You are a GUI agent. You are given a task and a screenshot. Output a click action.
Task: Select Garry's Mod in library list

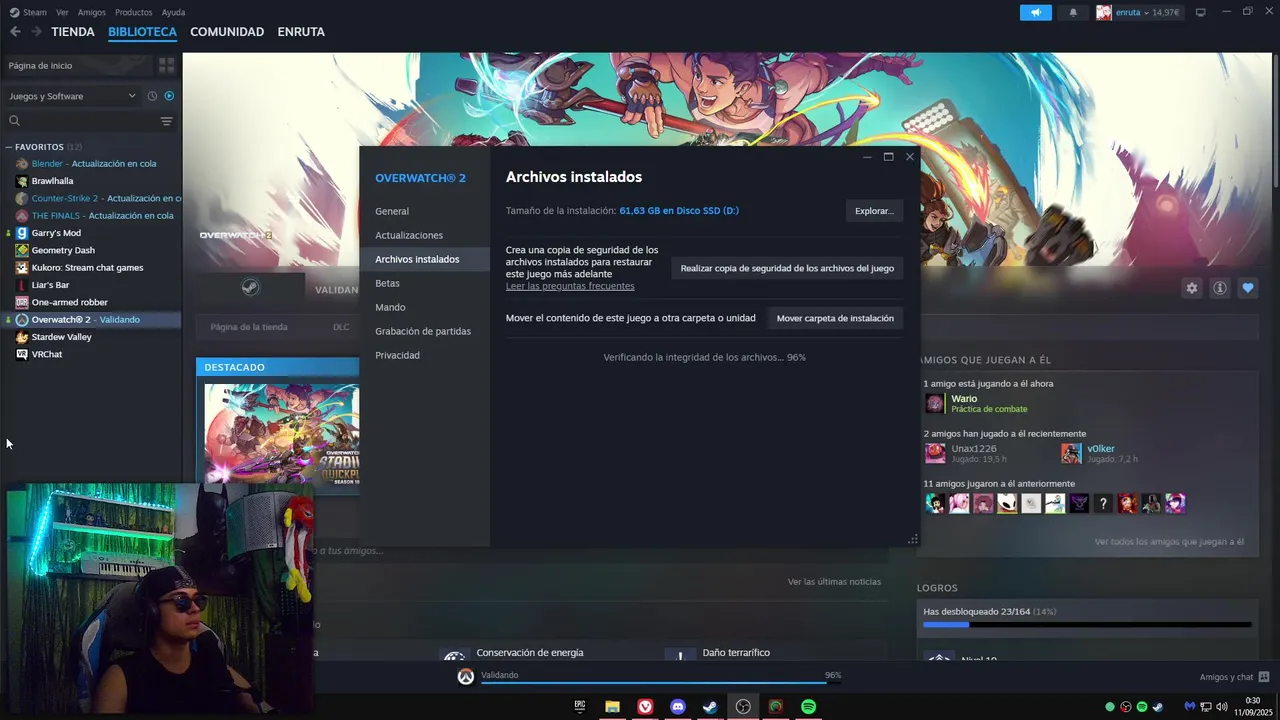(91, 233)
